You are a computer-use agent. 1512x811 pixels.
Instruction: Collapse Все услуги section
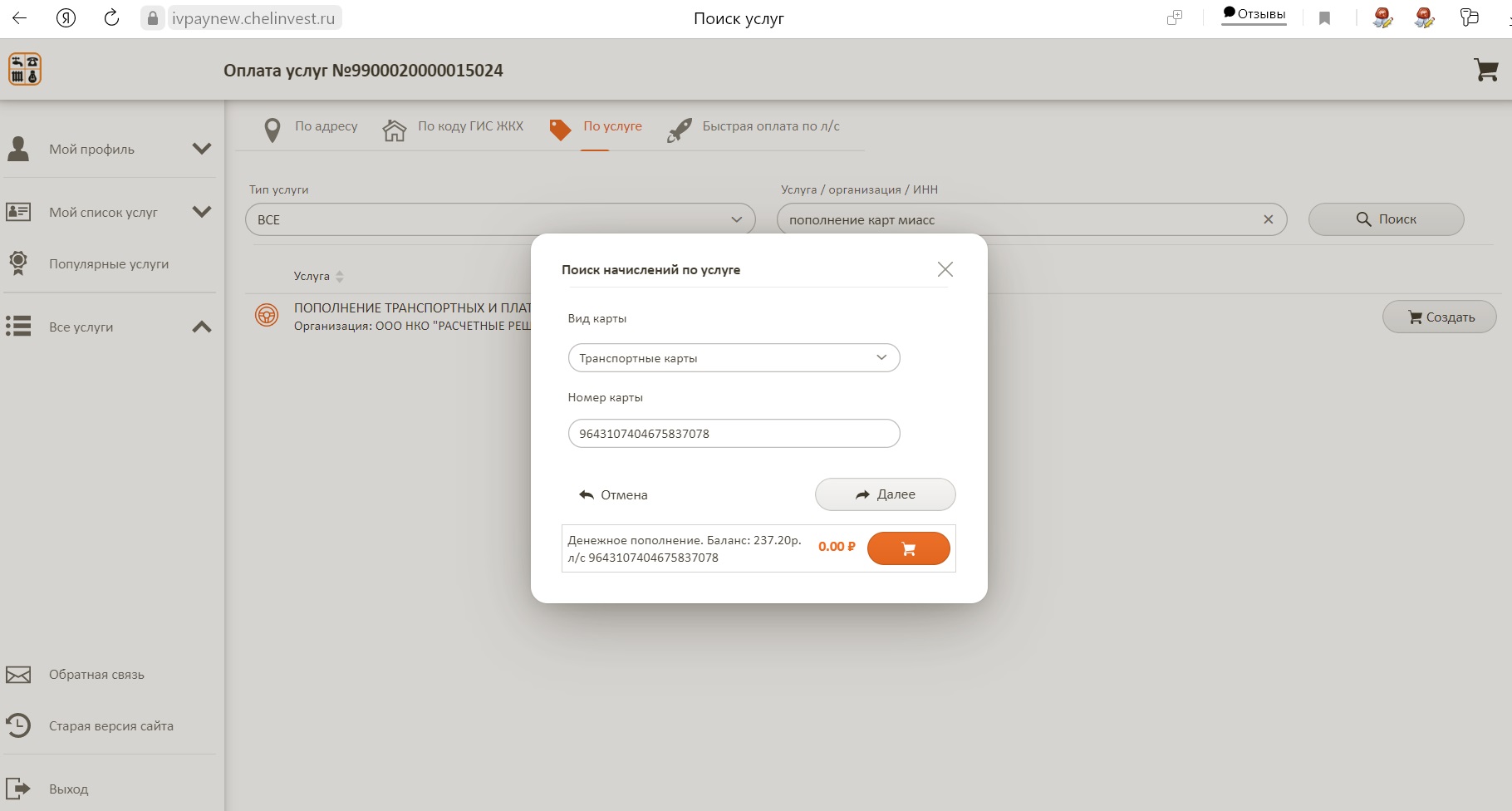[x=202, y=327]
